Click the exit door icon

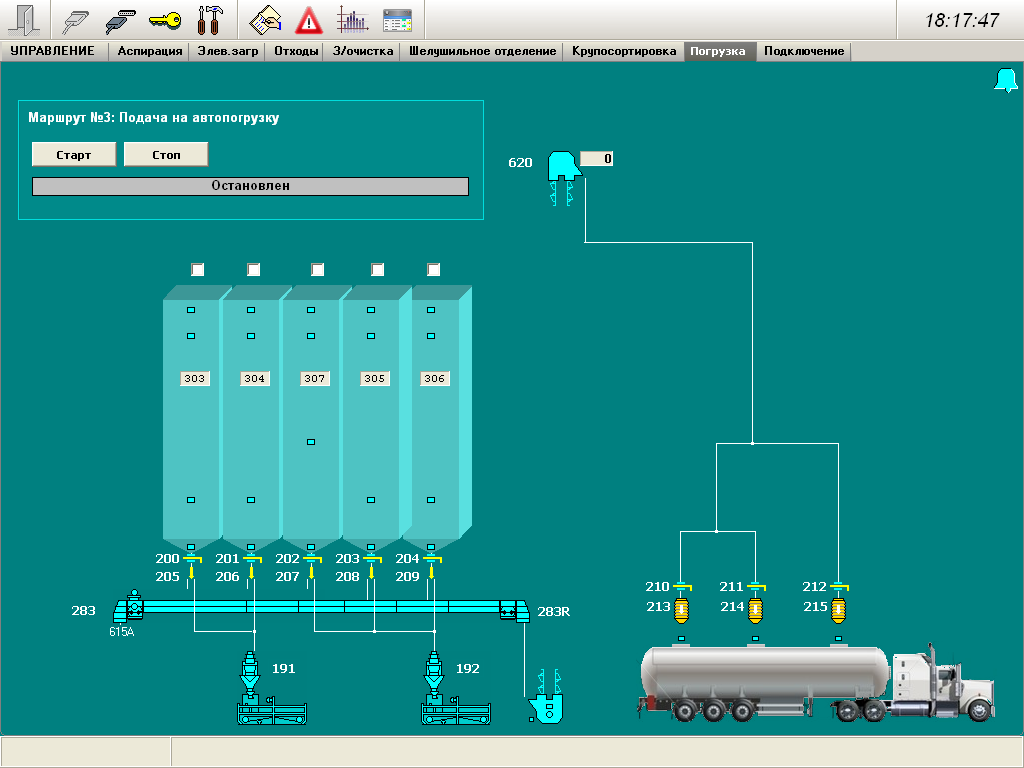(x=24, y=20)
